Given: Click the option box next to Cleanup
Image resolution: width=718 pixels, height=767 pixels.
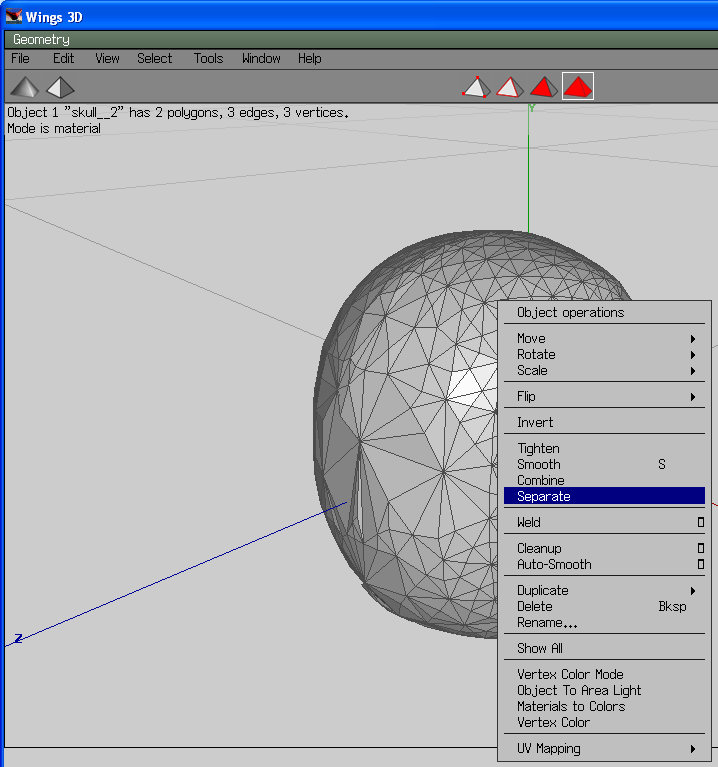Looking at the screenshot, I should click(x=700, y=548).
